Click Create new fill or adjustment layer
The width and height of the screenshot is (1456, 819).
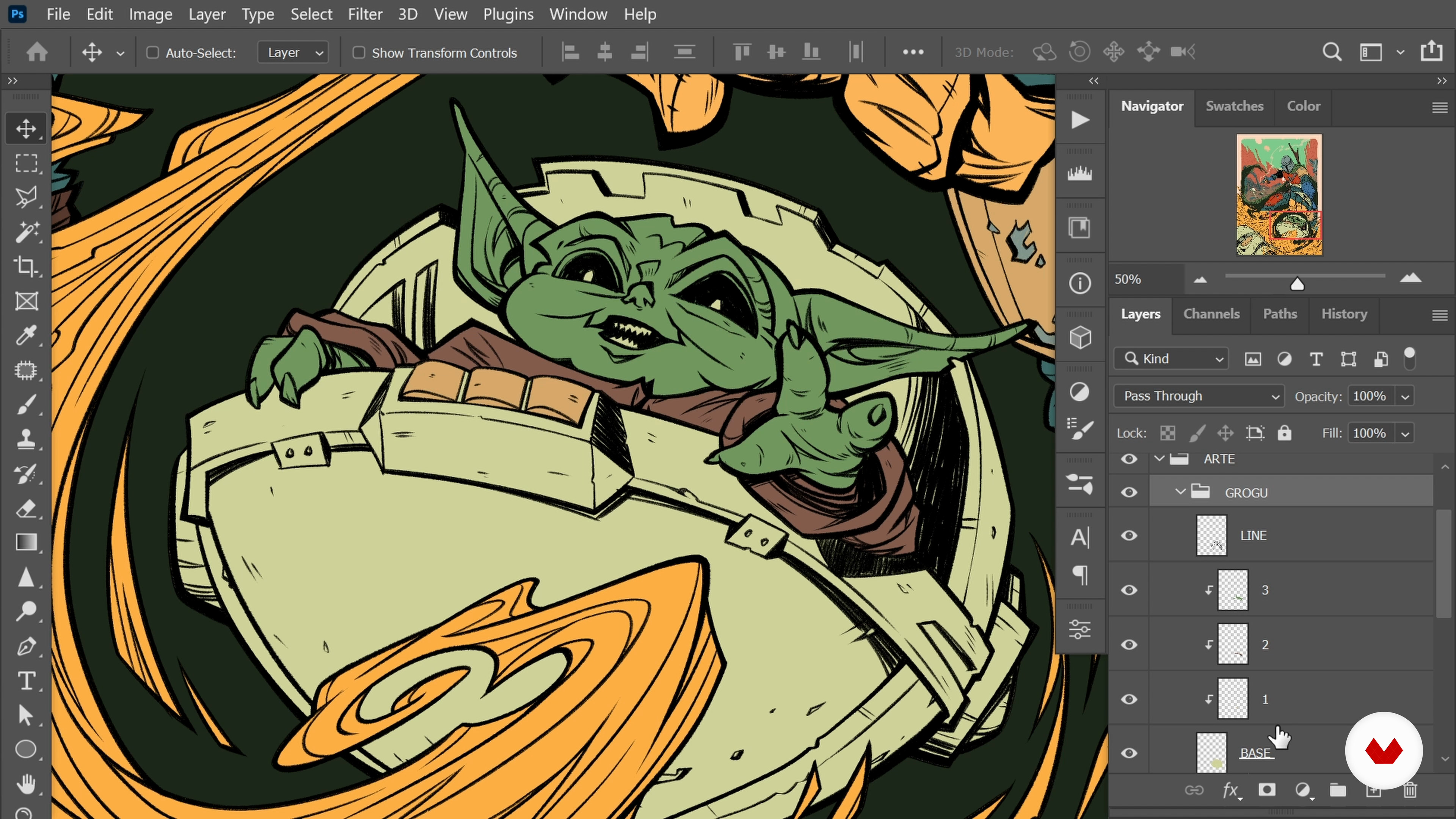(x=1303, y=790)
